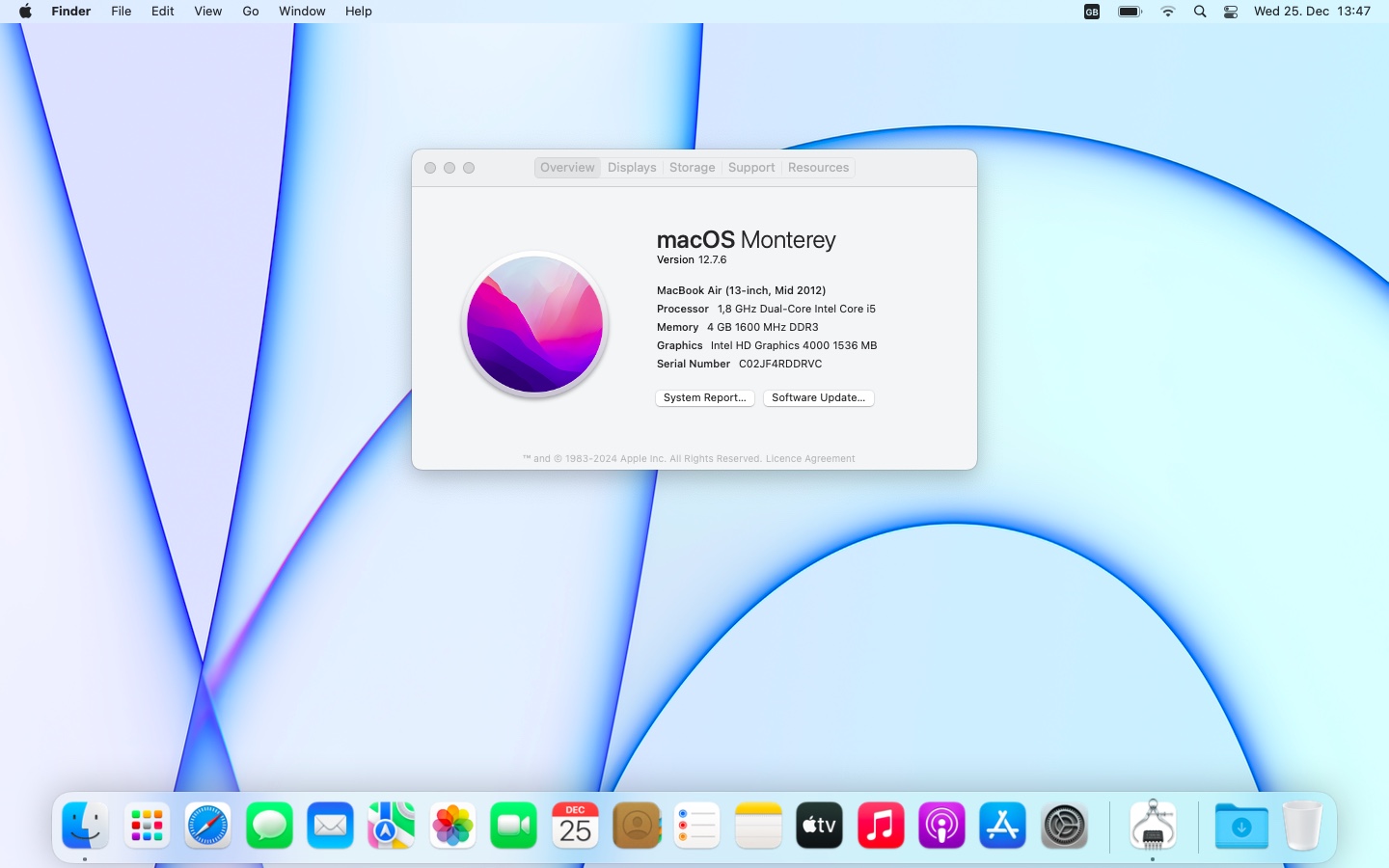
Task: Open the Messages app in the Dock
Action: point(269,826)
